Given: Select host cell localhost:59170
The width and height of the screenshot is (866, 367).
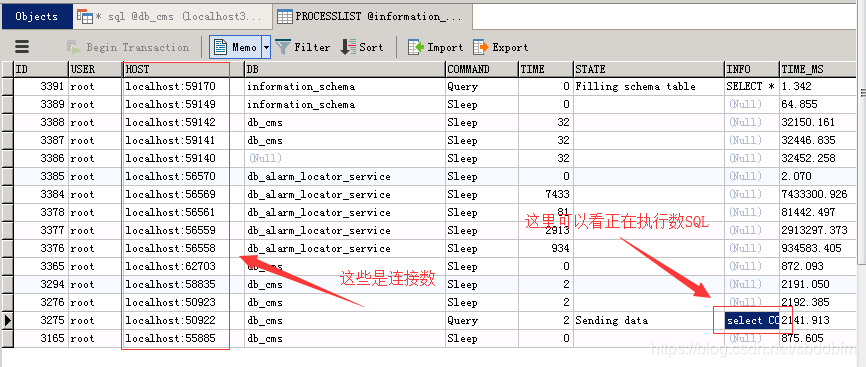Looking at the screenshot, I should pos(183,87).
